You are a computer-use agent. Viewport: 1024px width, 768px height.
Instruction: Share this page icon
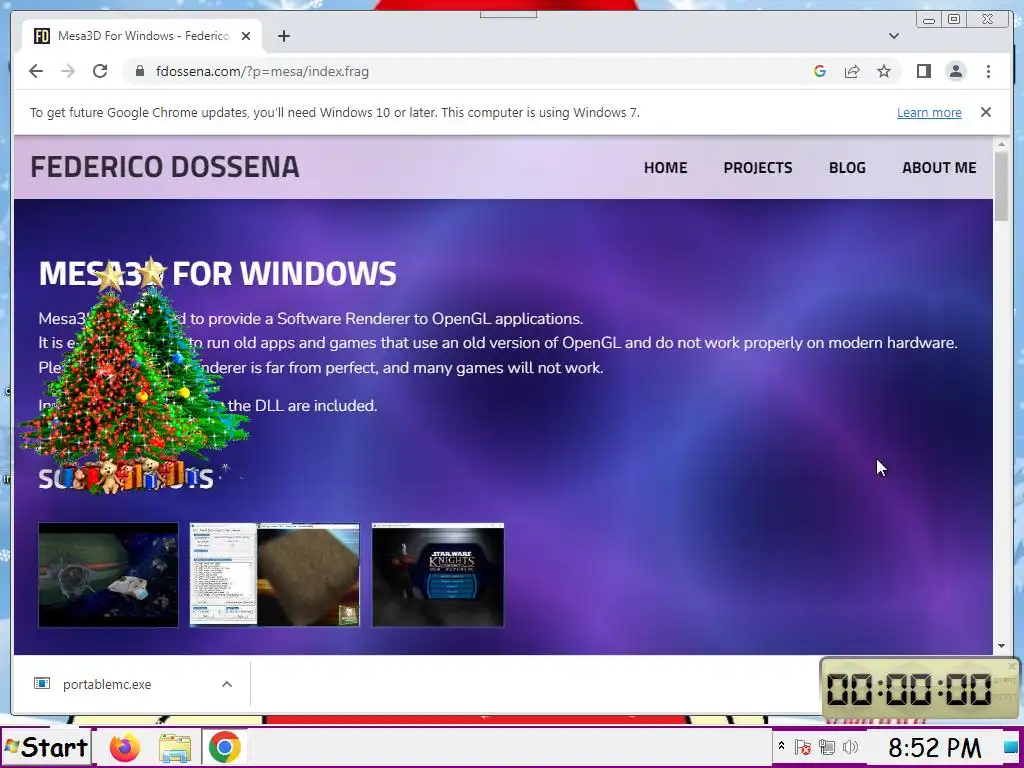852,71
